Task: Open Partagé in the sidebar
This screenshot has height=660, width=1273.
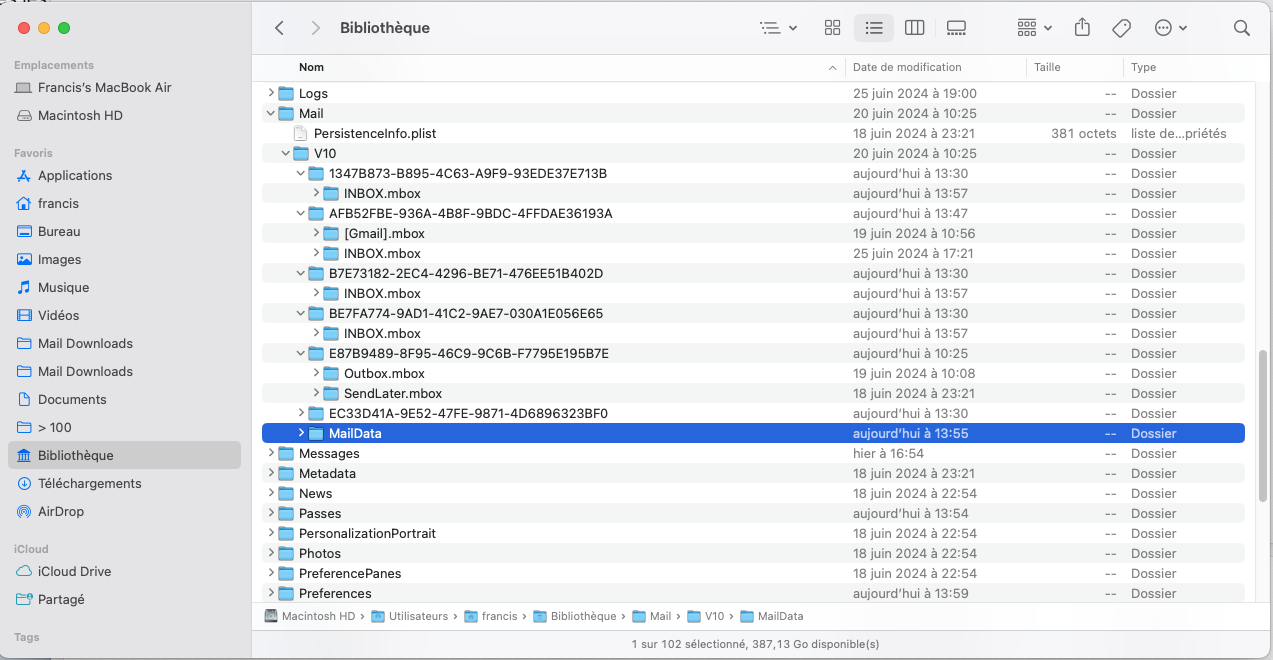Action: tap(61, 599)
